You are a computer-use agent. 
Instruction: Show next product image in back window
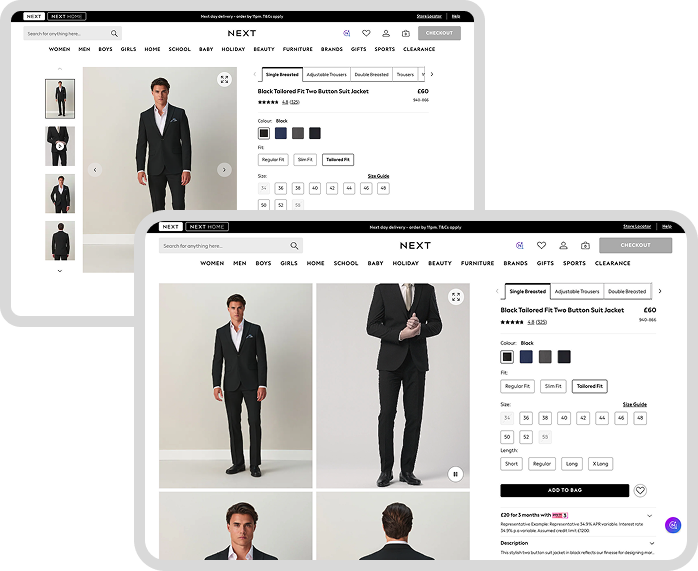pyautogui.click(x=224, y=170)
